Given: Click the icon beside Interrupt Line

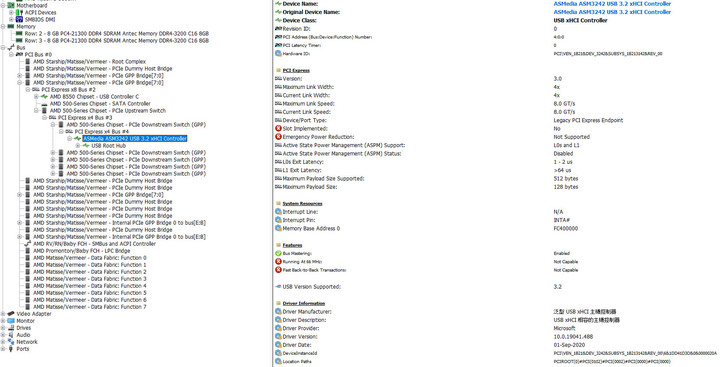Looking at the screenshot, I should (278, 212).
